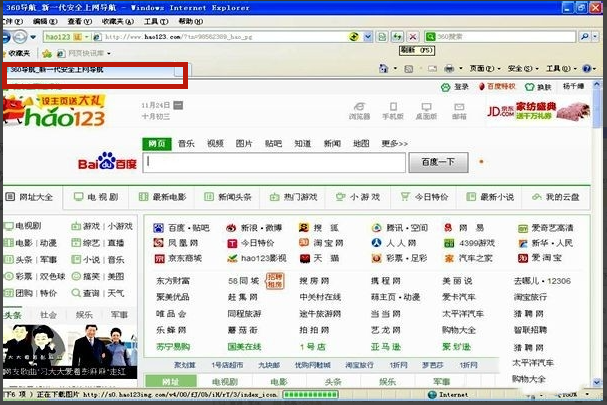Click the 电视剧 navigation bar item
The image size is (607, 405).
click(96, 197)
